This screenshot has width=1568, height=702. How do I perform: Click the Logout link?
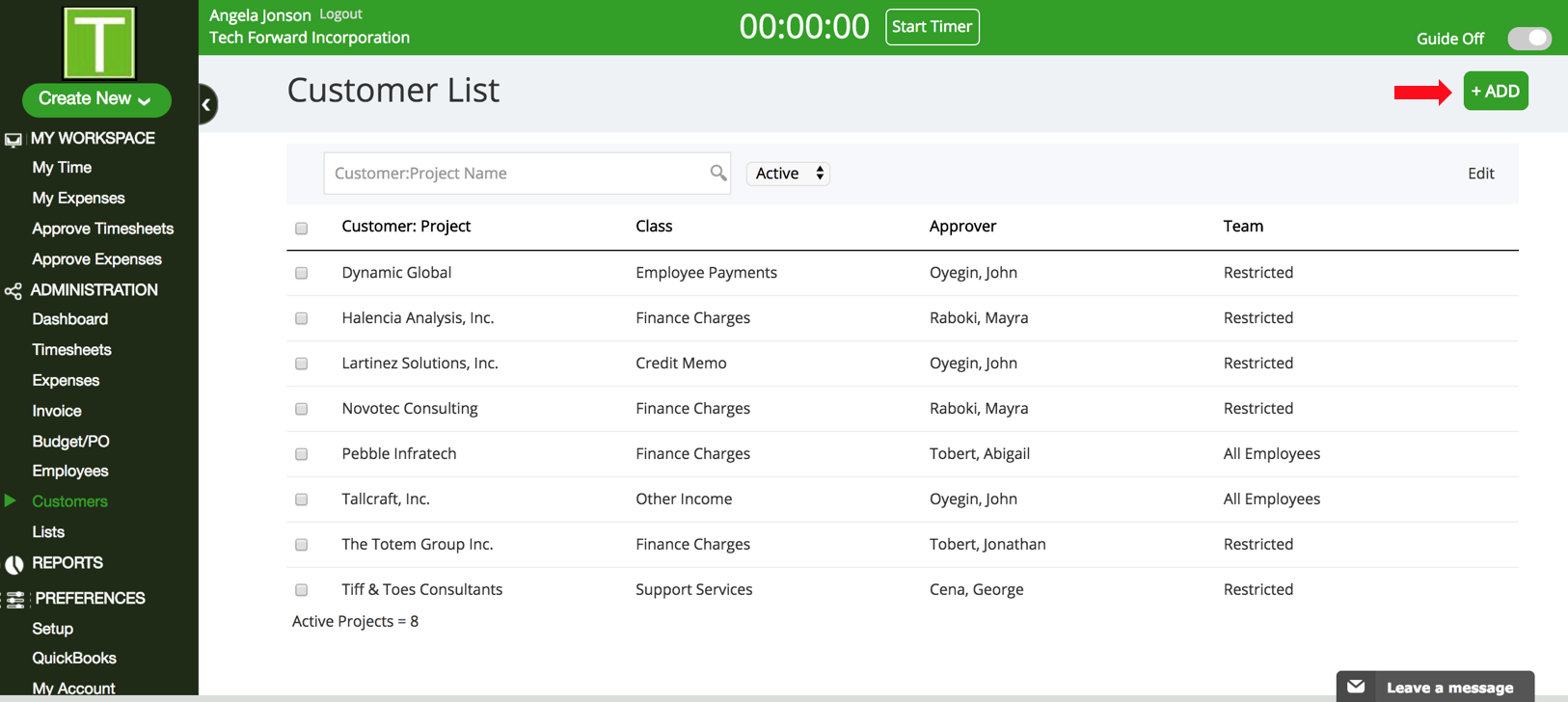click(x=340, y=14)
